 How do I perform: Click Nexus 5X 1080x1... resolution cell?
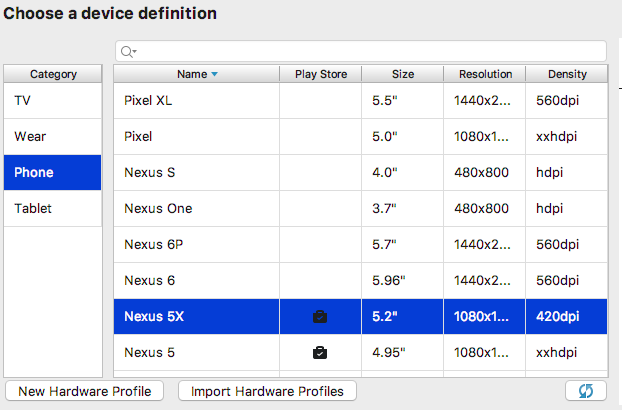pos(485,316)
